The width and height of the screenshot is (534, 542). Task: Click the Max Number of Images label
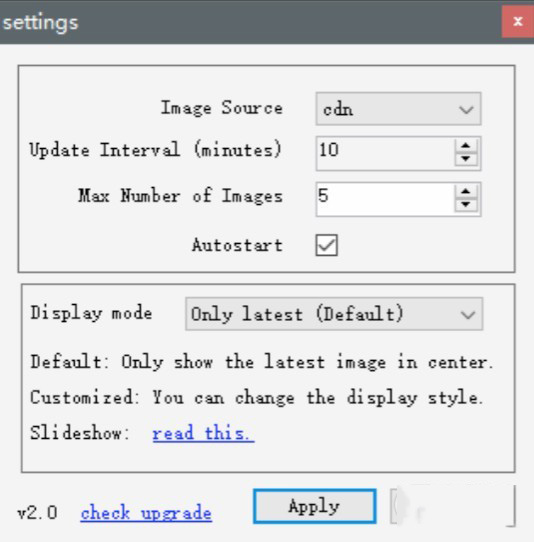click(x=180, y=196)
